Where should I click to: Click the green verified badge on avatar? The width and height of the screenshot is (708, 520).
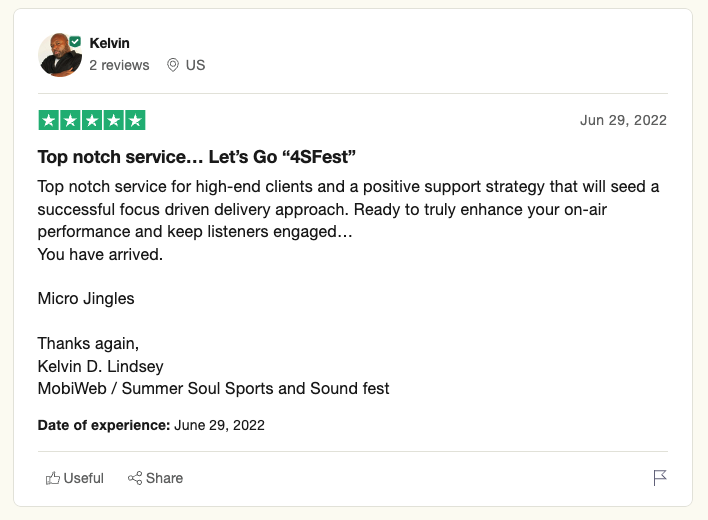(75, 42)
